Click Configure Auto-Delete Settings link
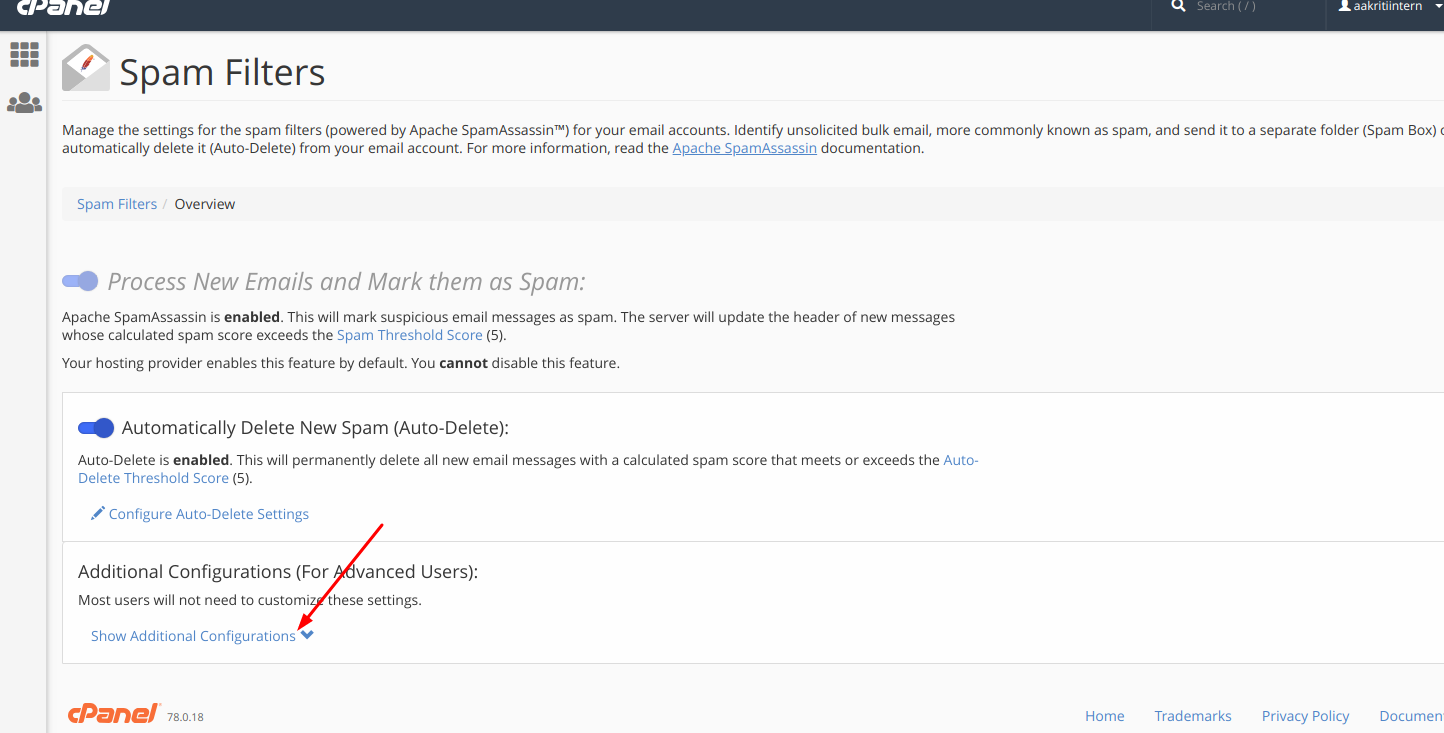The height and width of the screenshot is (733, 1444). (x=209, y=514)
